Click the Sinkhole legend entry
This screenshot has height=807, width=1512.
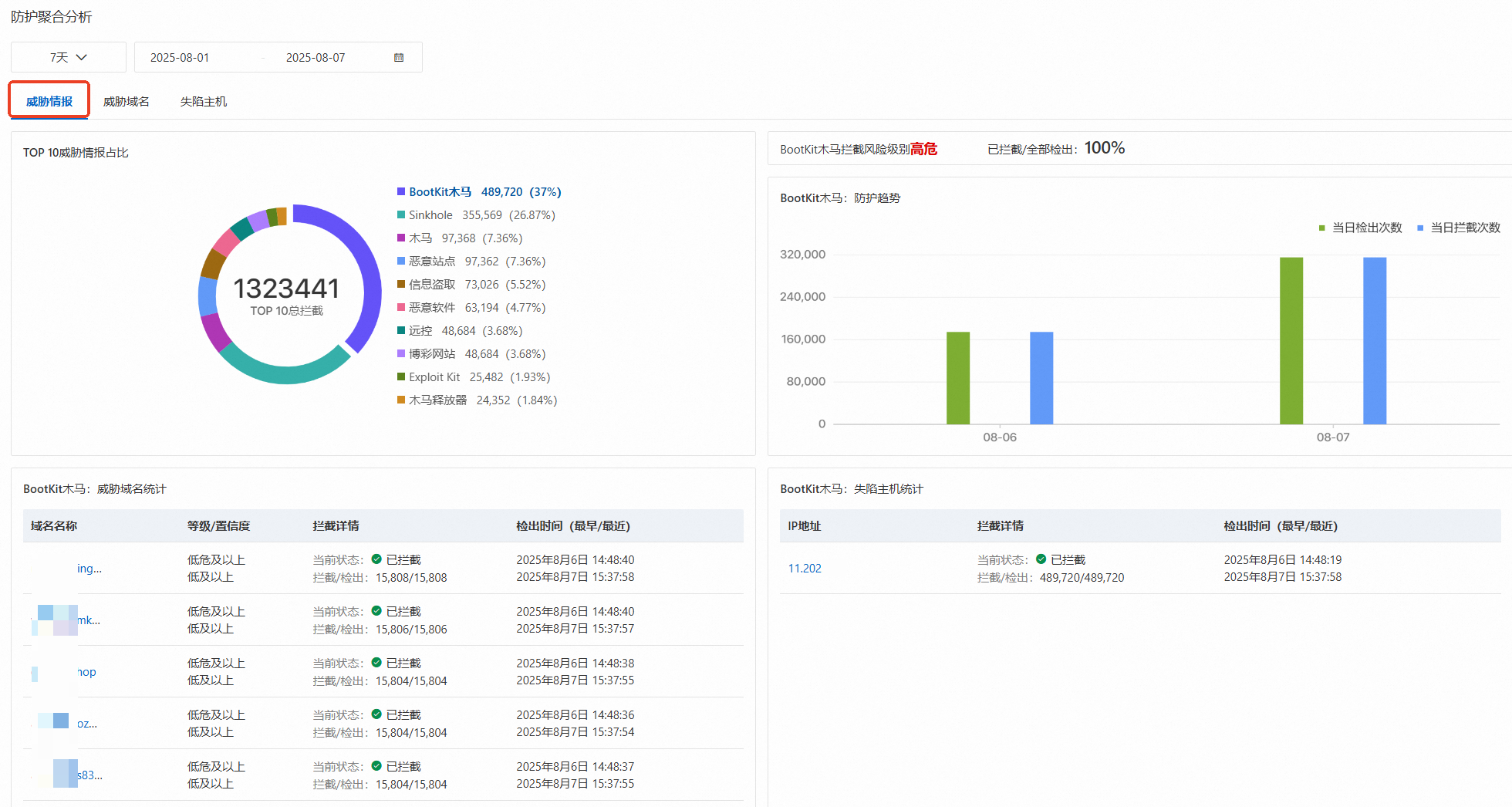(476, 215)
